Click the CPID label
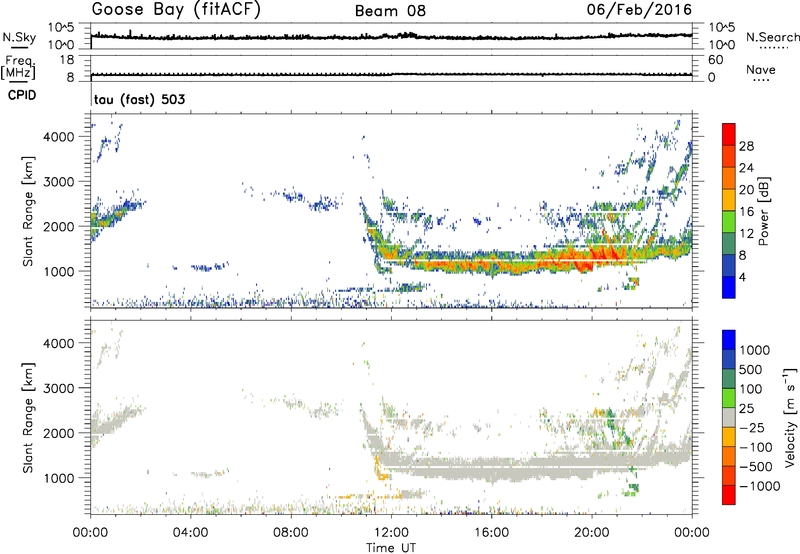Screen dimensions: 800x554 pyautogui.click(x=22, y=95)
